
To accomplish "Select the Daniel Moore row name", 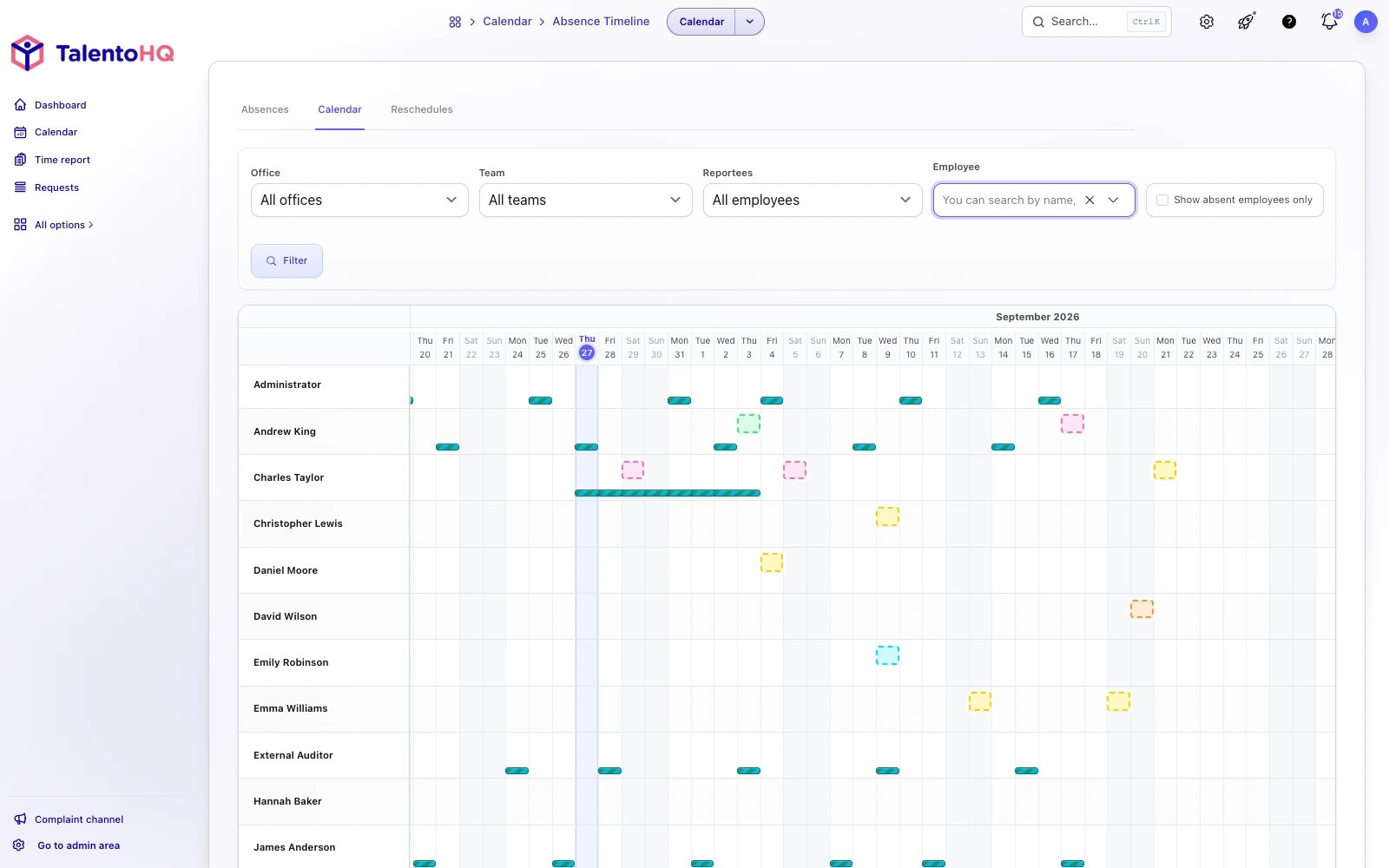I will (286, 570).
